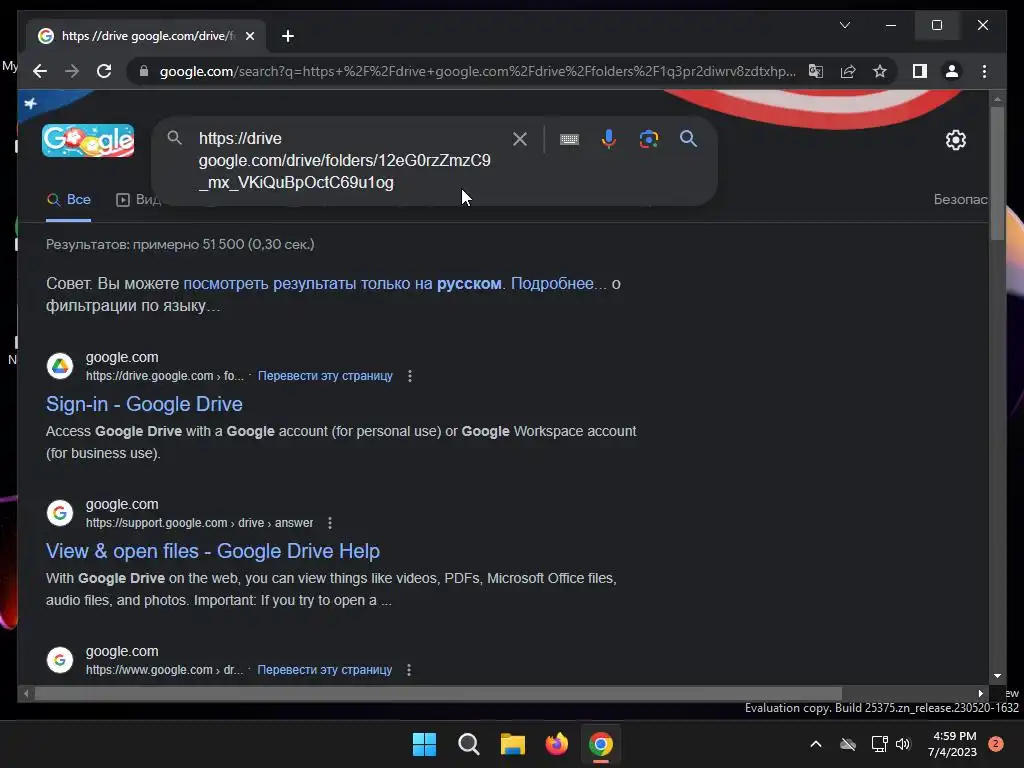Reload the current page
Screen dimensions: 1024x768
[104, 71]
